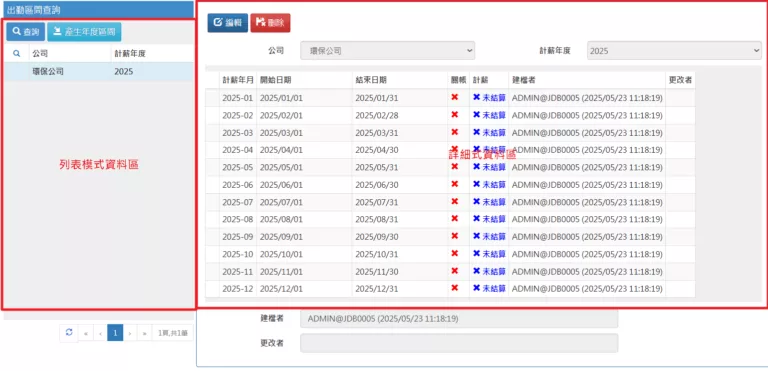Click the 刪除 delete button
This screenshot has width=768, height=371.
pyautogui.click(x=270, y=23)
